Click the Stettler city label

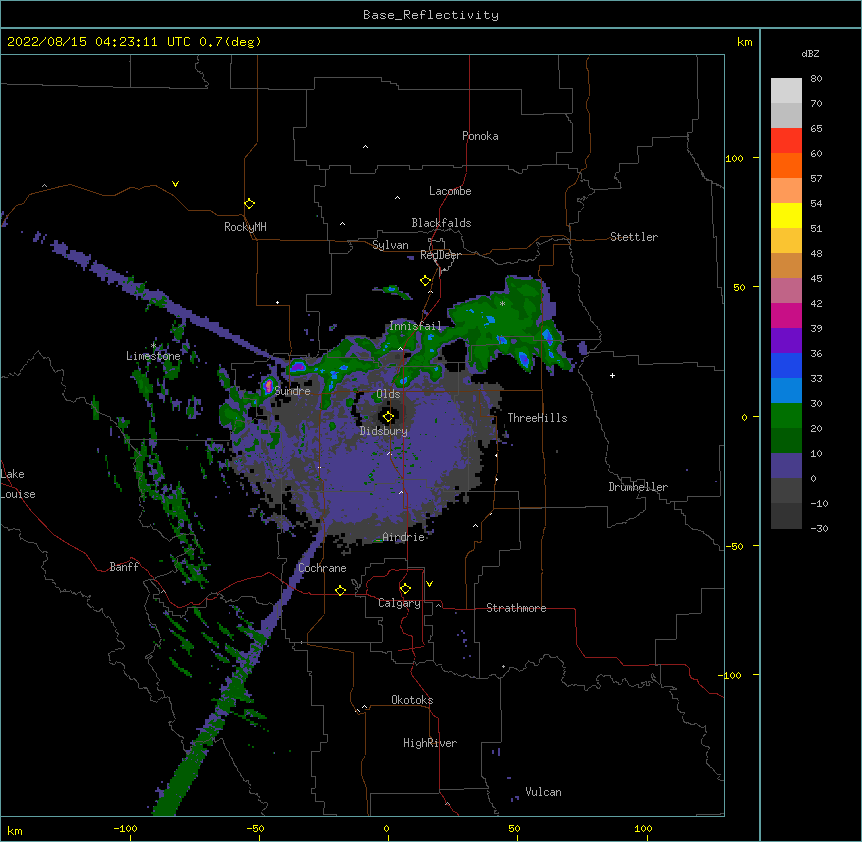tap(634, 237)
